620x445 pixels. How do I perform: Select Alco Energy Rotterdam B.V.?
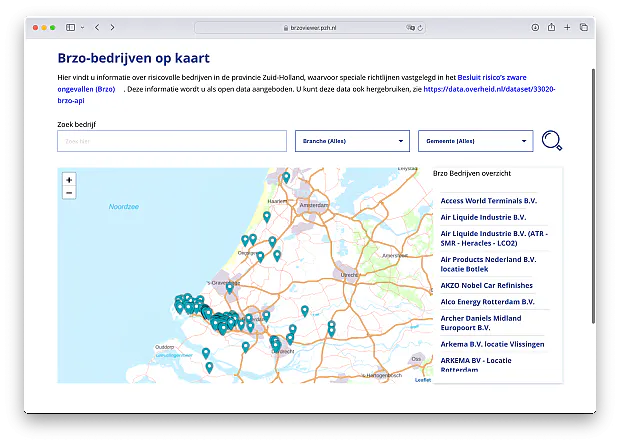(x=488, y=302)
